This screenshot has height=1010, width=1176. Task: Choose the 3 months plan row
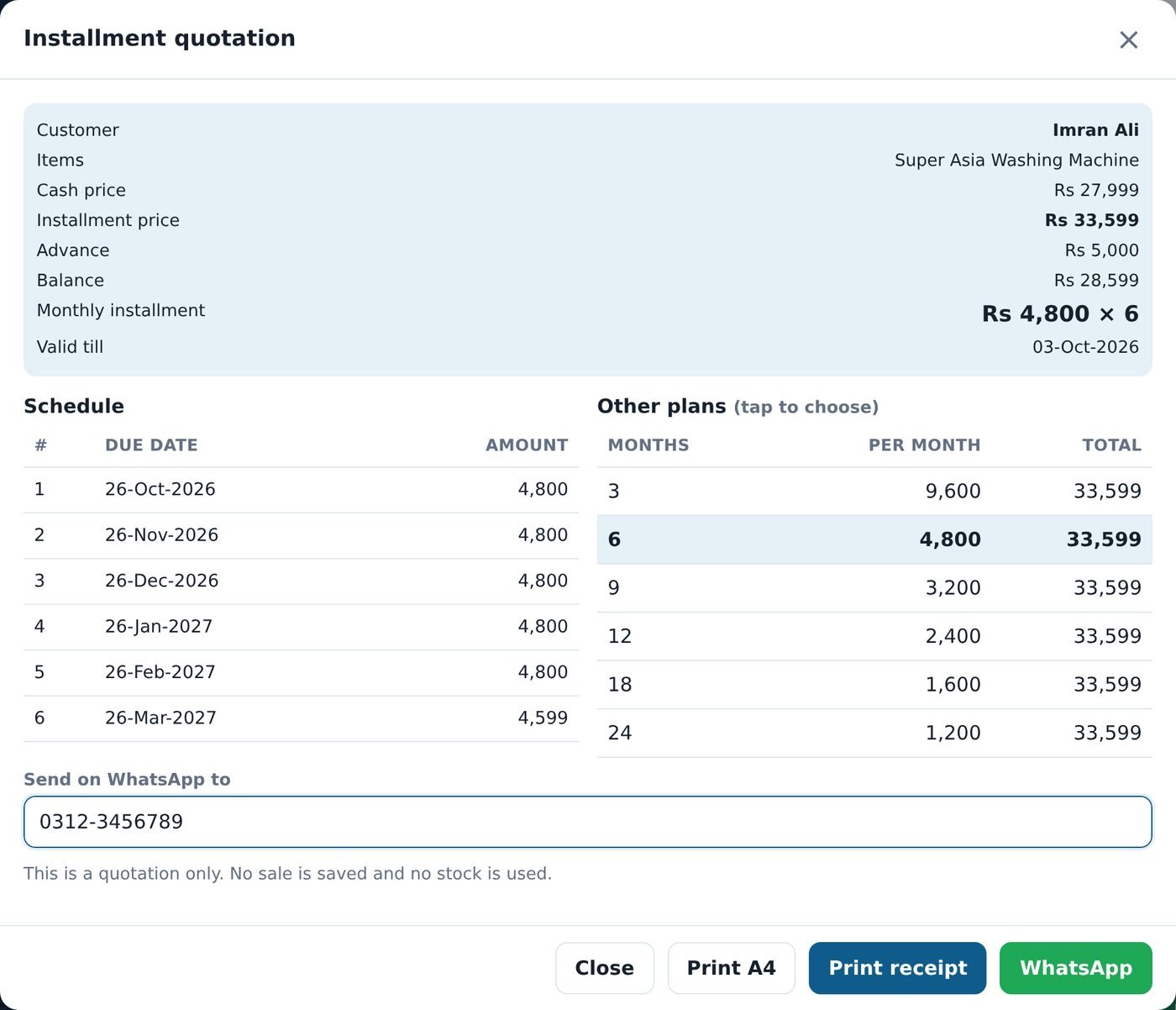[x=874, y=492]
